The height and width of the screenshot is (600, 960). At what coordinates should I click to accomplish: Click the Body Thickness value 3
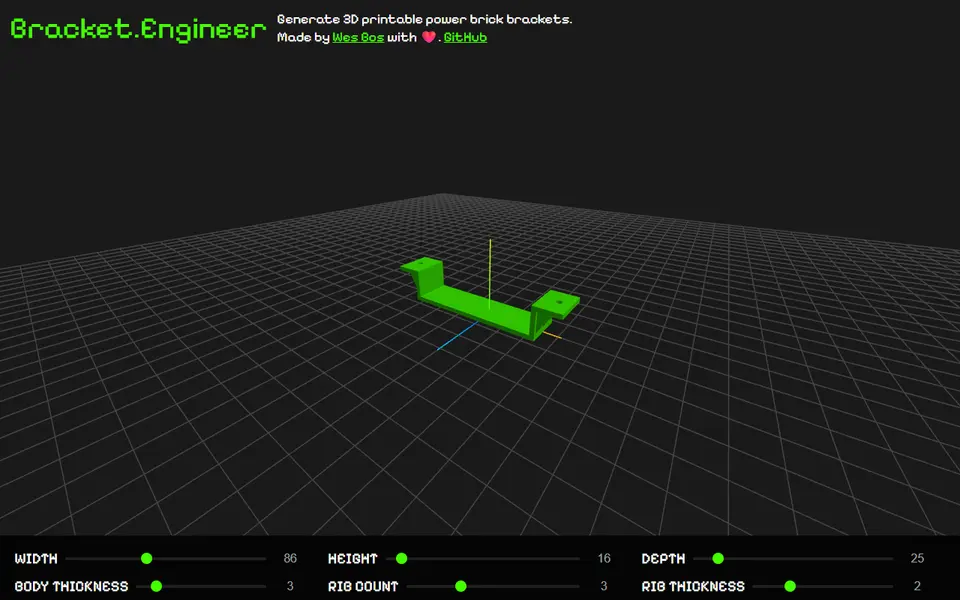pyautogui.click(x=290, y=587)
